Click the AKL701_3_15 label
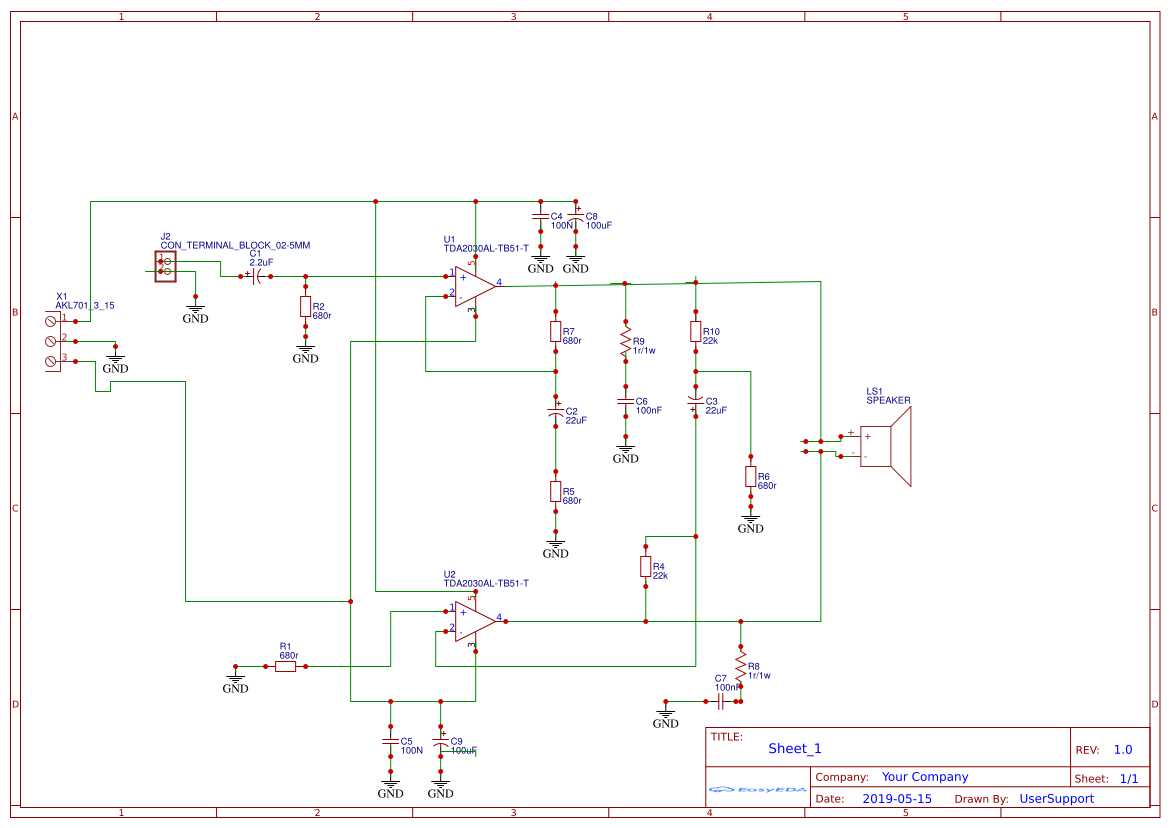 [x=84, y=305]
